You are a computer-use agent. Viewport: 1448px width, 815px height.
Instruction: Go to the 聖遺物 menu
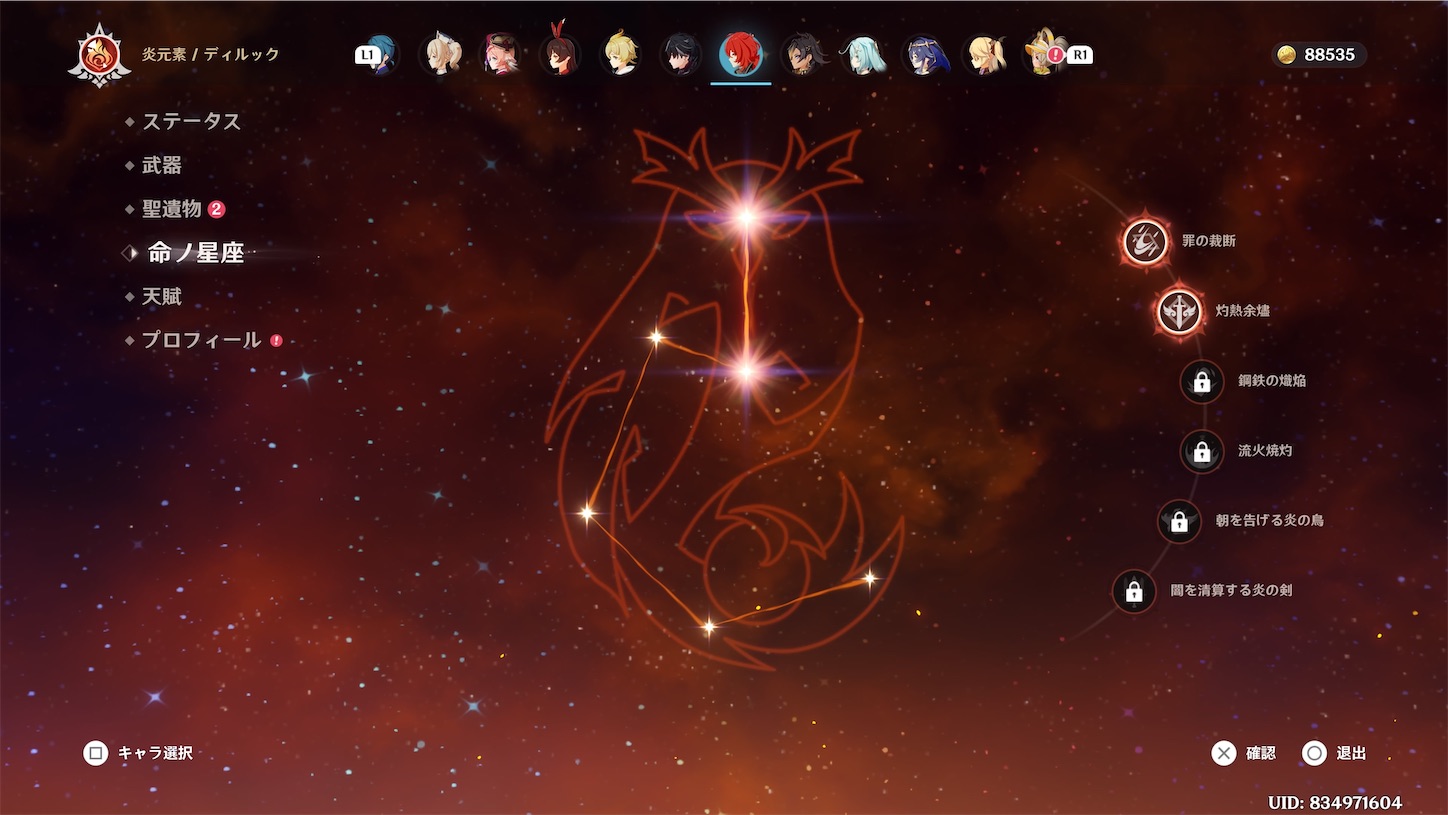point(171,209)
